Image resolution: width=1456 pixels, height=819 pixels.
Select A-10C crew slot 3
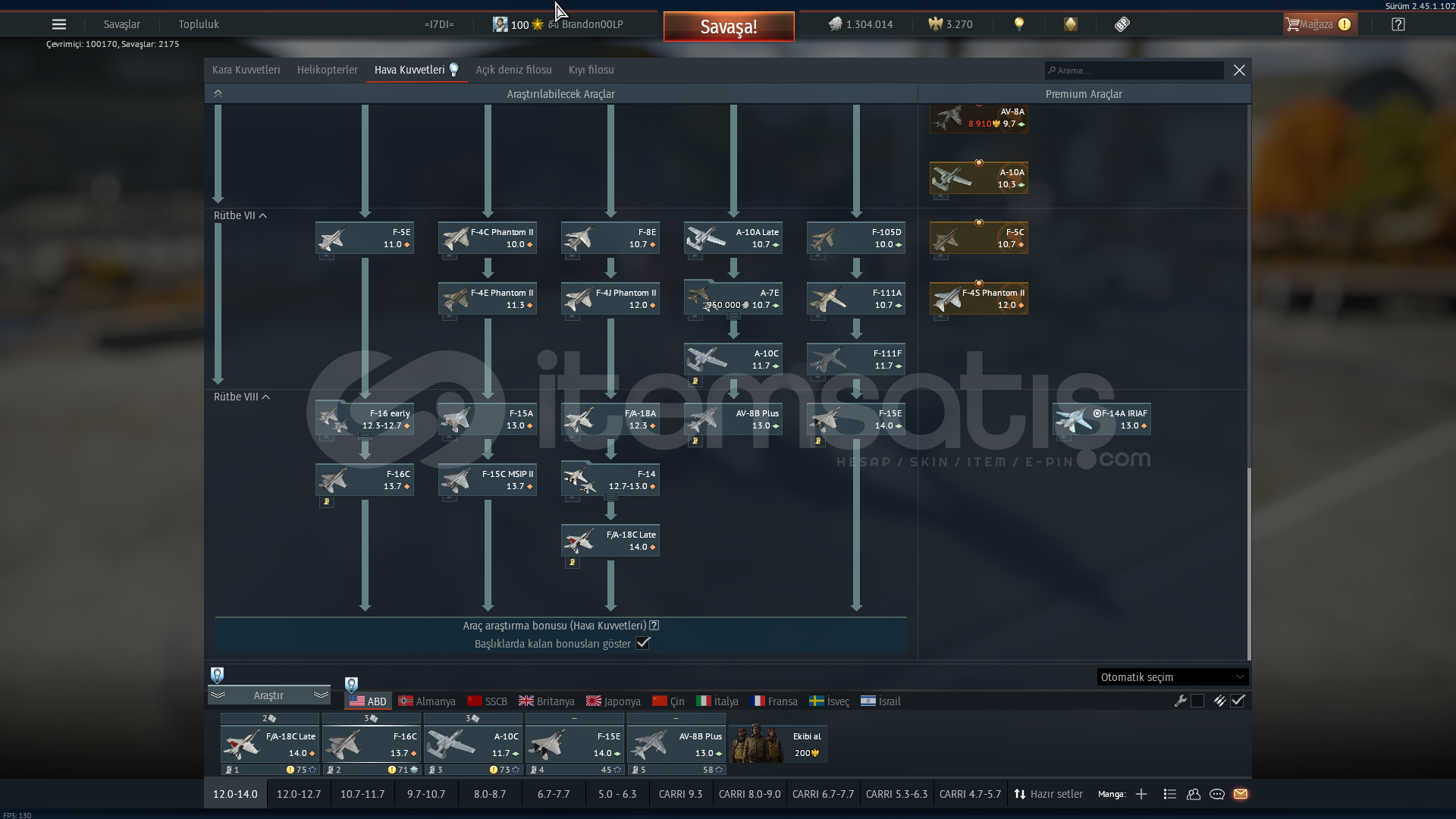coord(473,744)
